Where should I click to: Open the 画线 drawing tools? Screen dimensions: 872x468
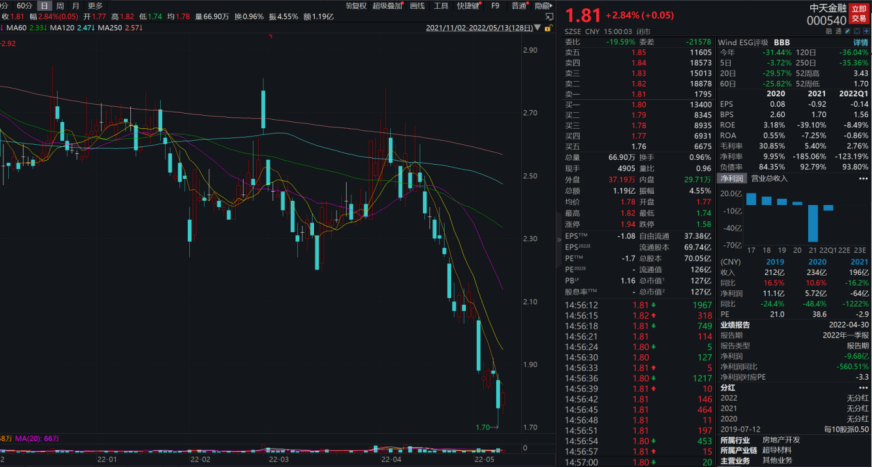[417, 6]
